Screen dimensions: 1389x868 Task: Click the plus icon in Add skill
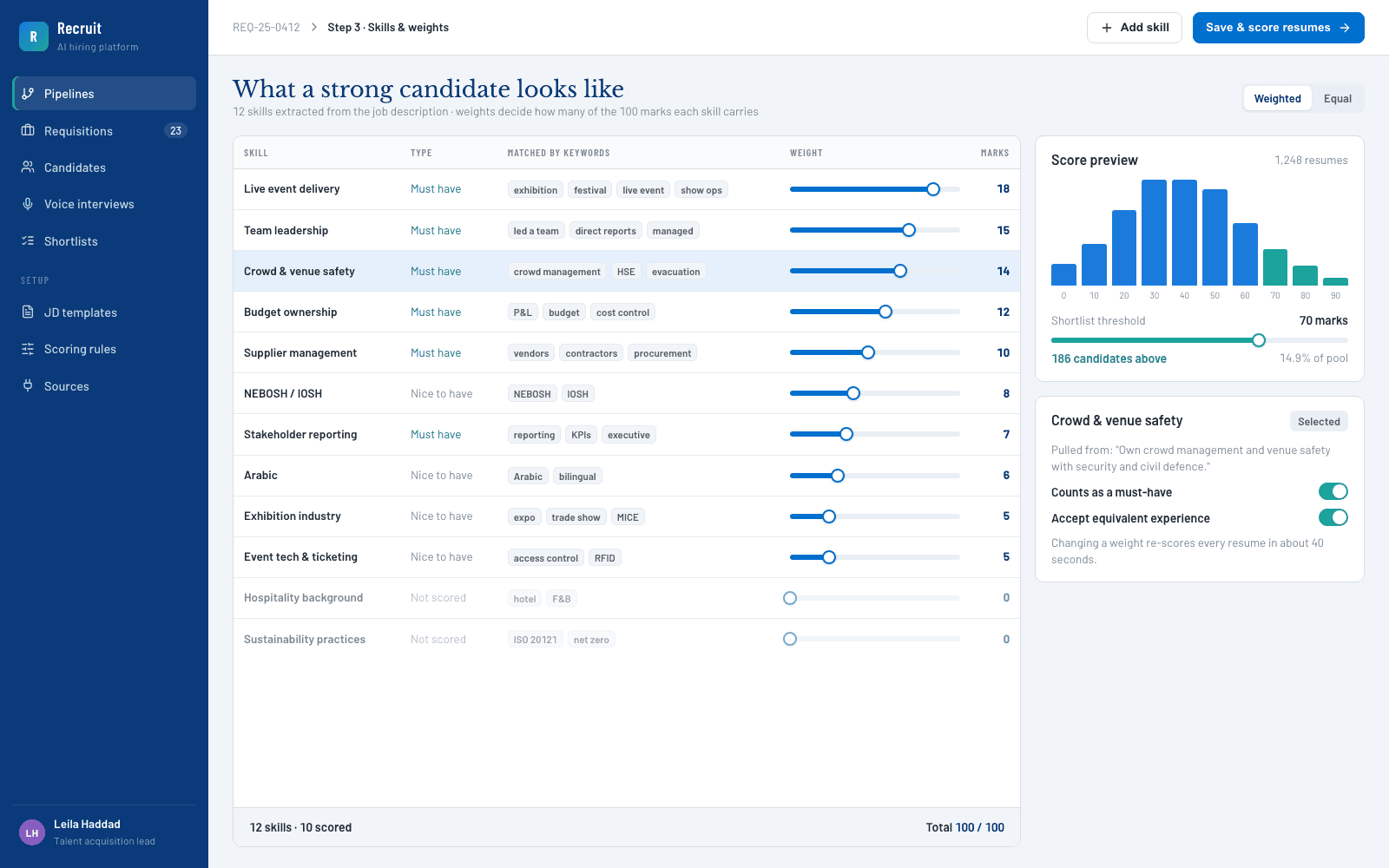click(x=1107, y=28)
